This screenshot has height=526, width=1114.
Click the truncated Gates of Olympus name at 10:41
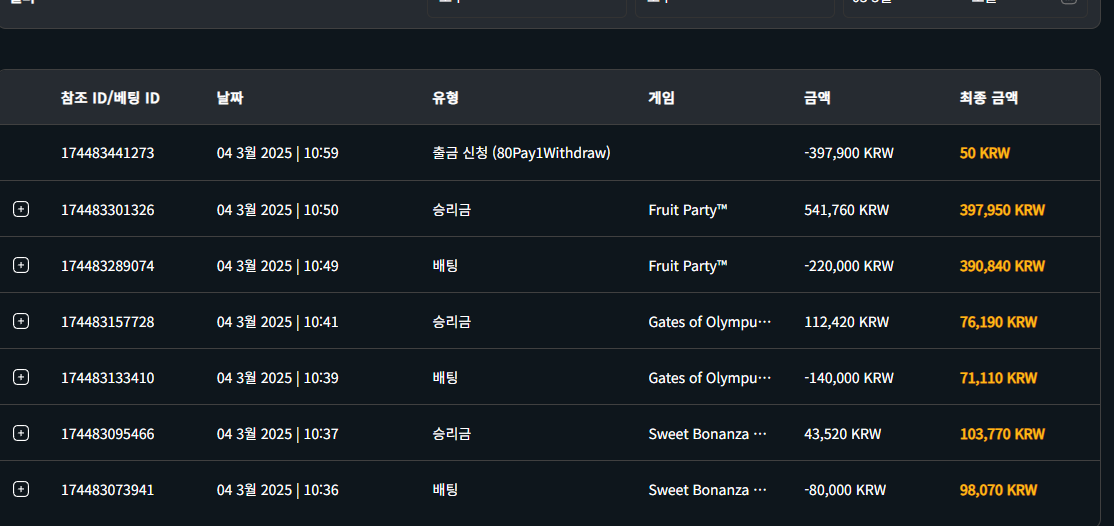(x=710, y=322)
